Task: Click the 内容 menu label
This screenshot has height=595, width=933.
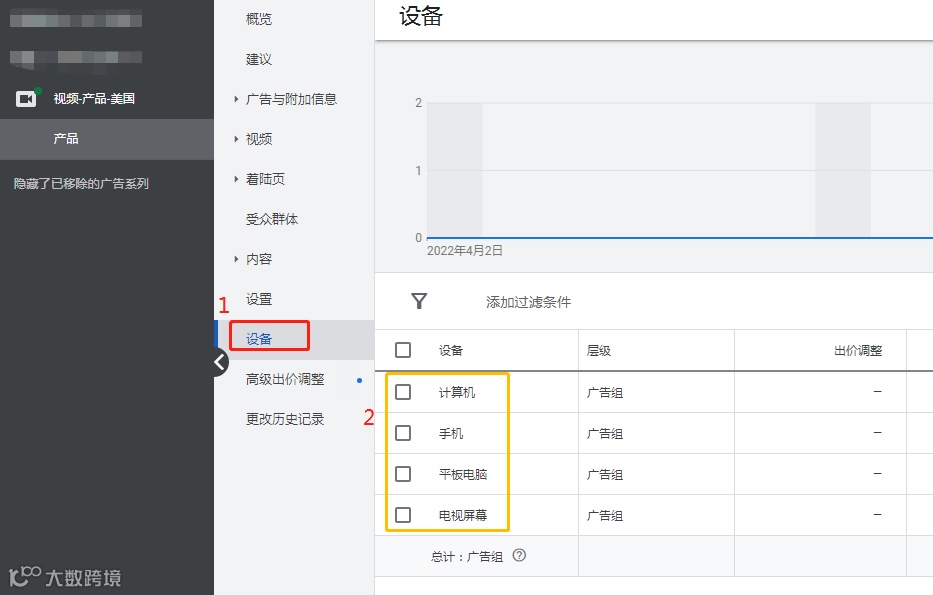Action: coord(259,259)
